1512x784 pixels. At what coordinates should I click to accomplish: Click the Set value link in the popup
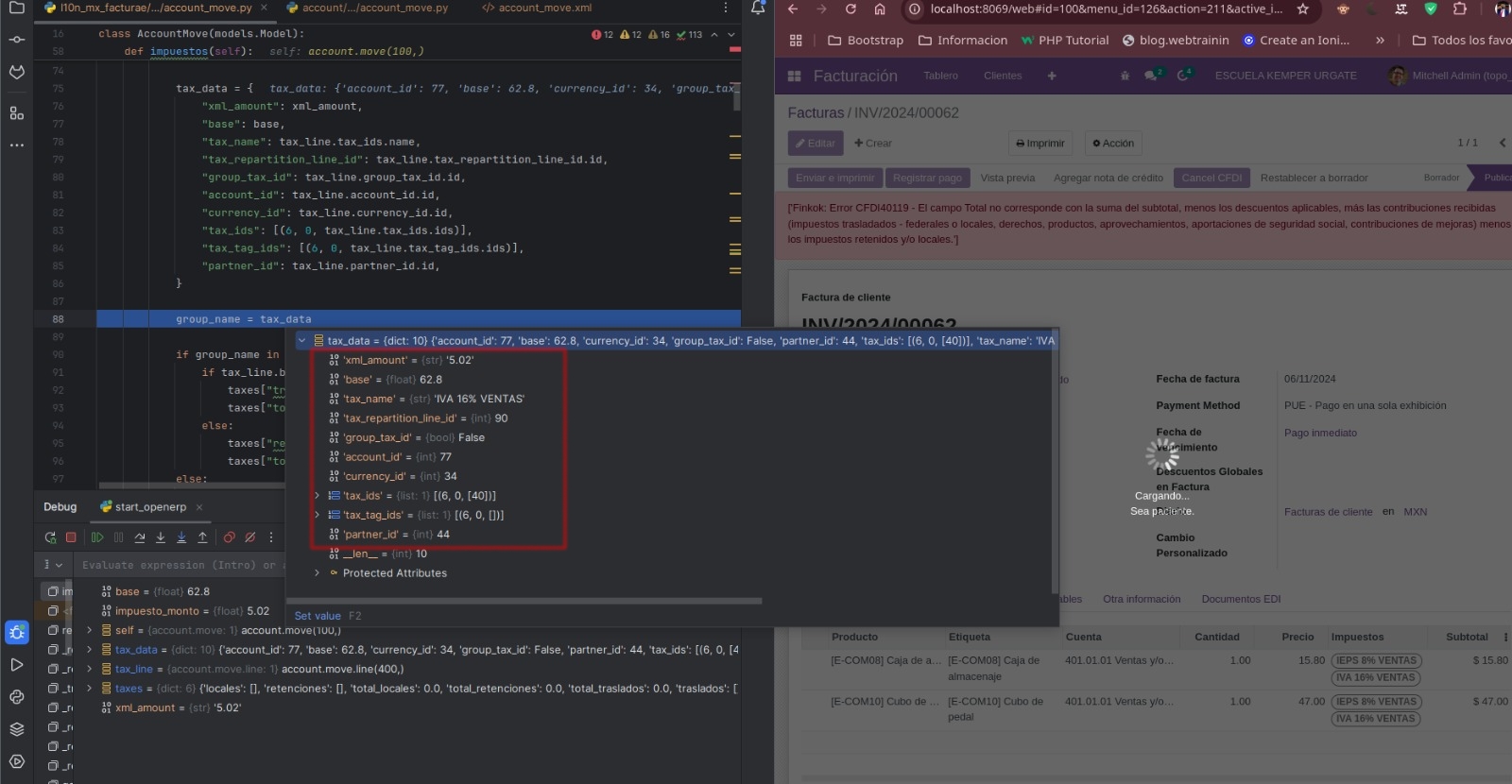(318, 616)
